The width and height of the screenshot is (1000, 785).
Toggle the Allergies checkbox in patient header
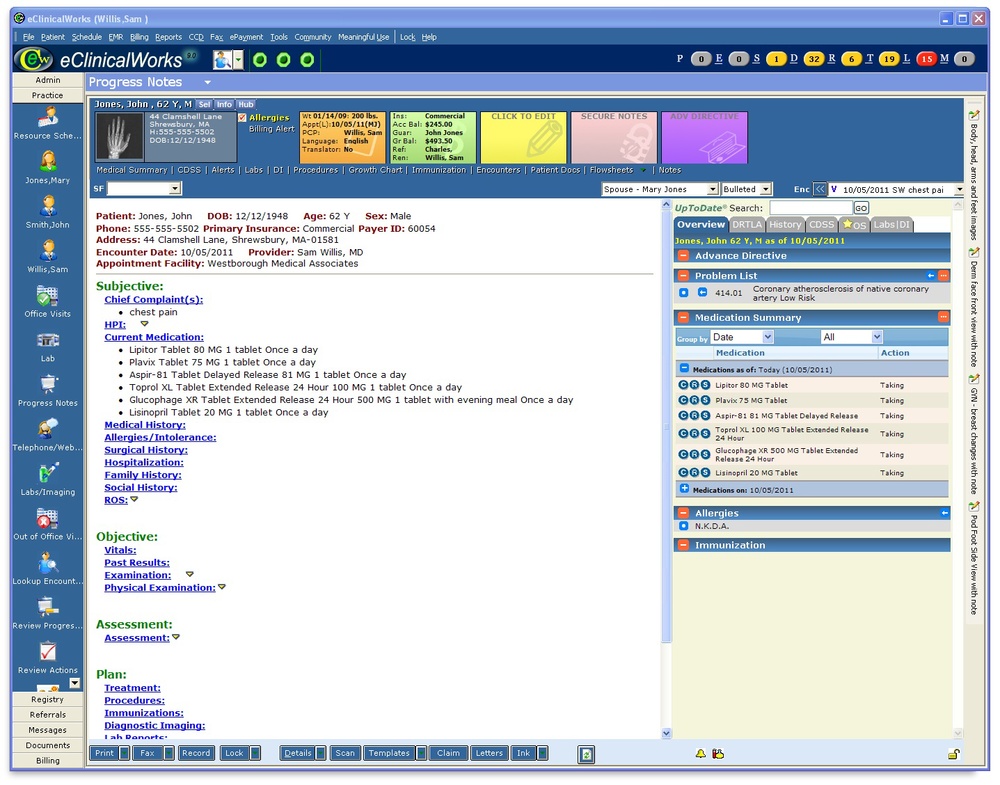(x=242, y=117)
